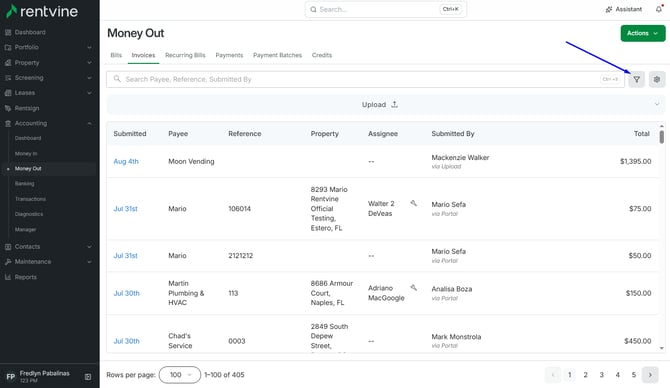Click the Accounting sidebar icon
Screen dimensions: 670x388
click(x=8, y=123)
